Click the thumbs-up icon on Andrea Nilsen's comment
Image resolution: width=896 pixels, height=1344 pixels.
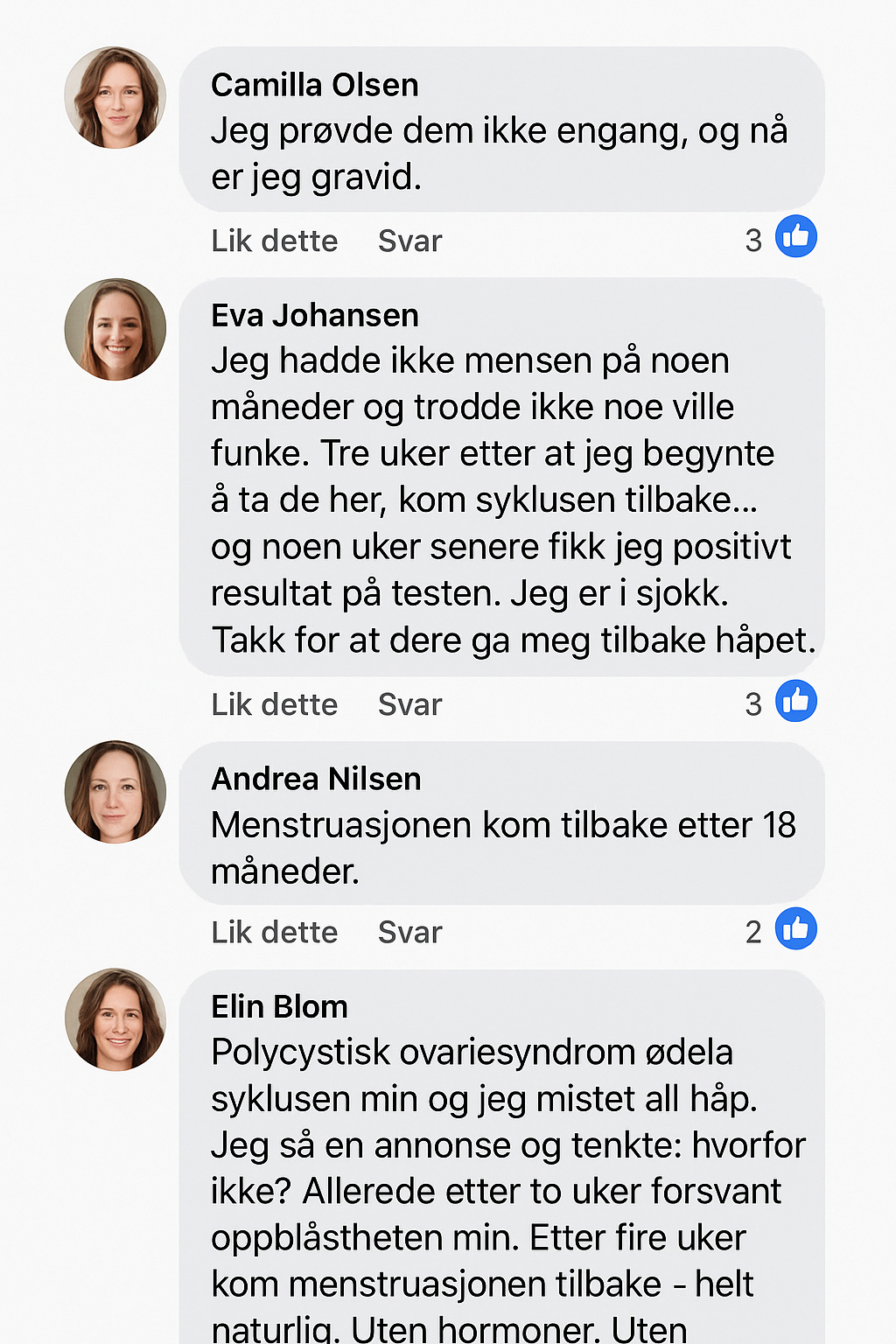(x=795, y=928)
